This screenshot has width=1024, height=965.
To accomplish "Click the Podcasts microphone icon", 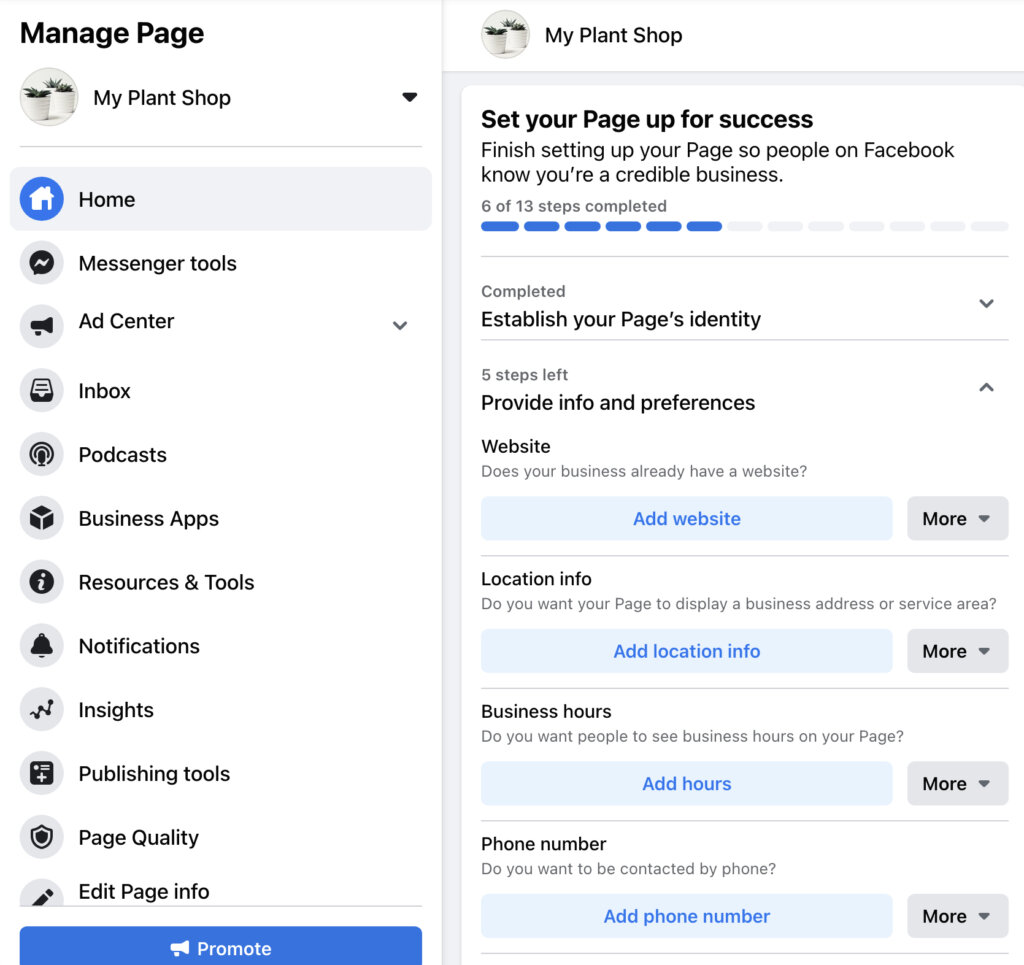I will point(42,454).
